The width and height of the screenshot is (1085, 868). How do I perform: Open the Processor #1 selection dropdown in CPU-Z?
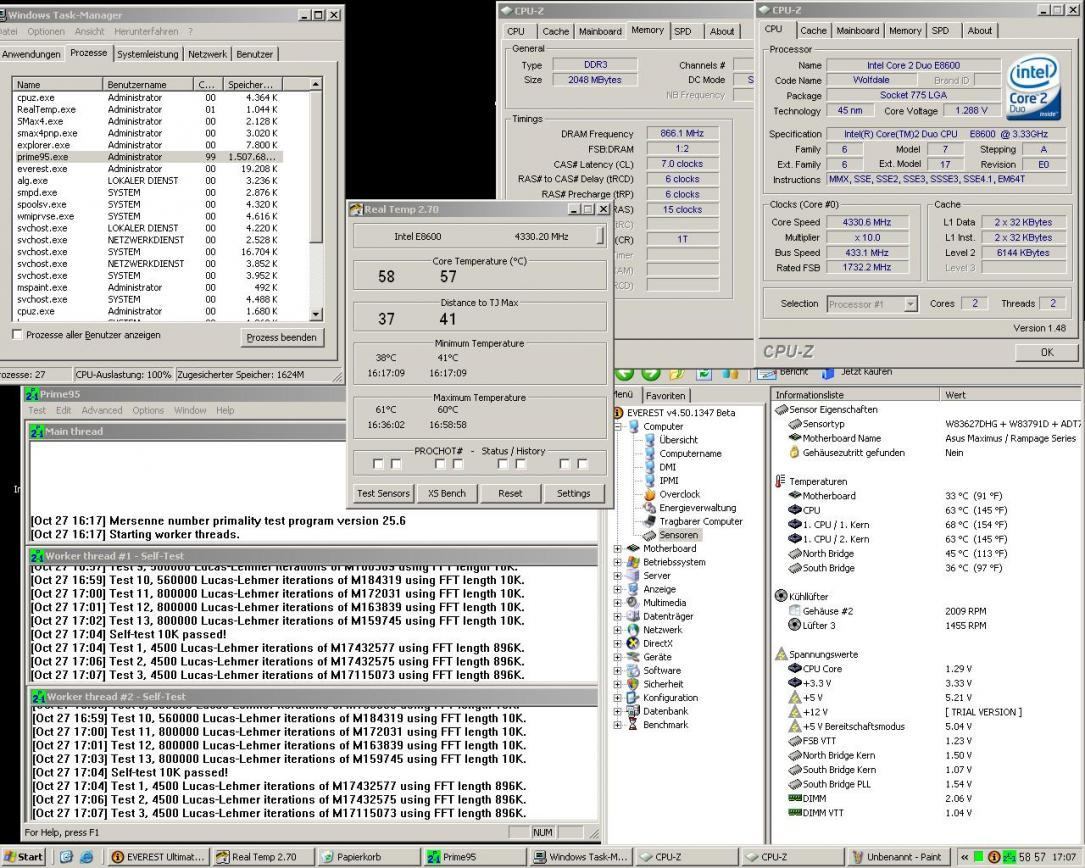tap(911, 304)
